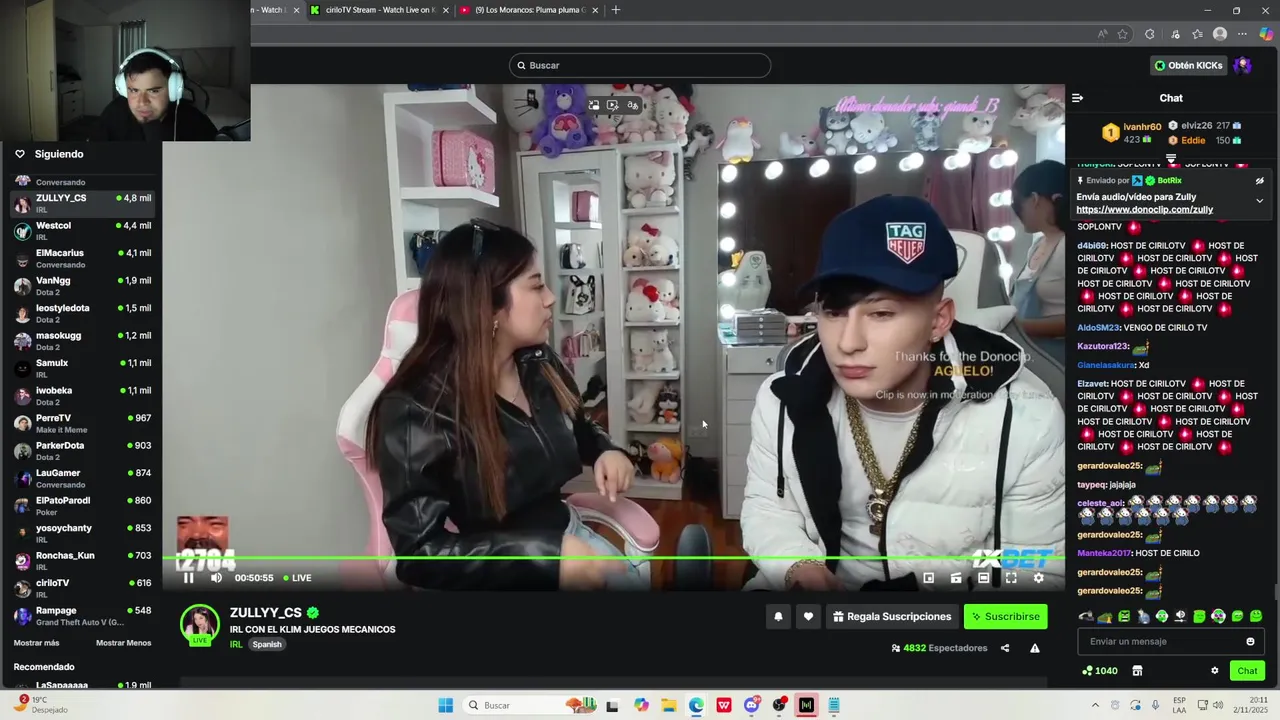Image resolution: width=1280 pixels, height=720 pixels.
Task: Seek on the green video progress bar
Action: click(x=614, y=558)
